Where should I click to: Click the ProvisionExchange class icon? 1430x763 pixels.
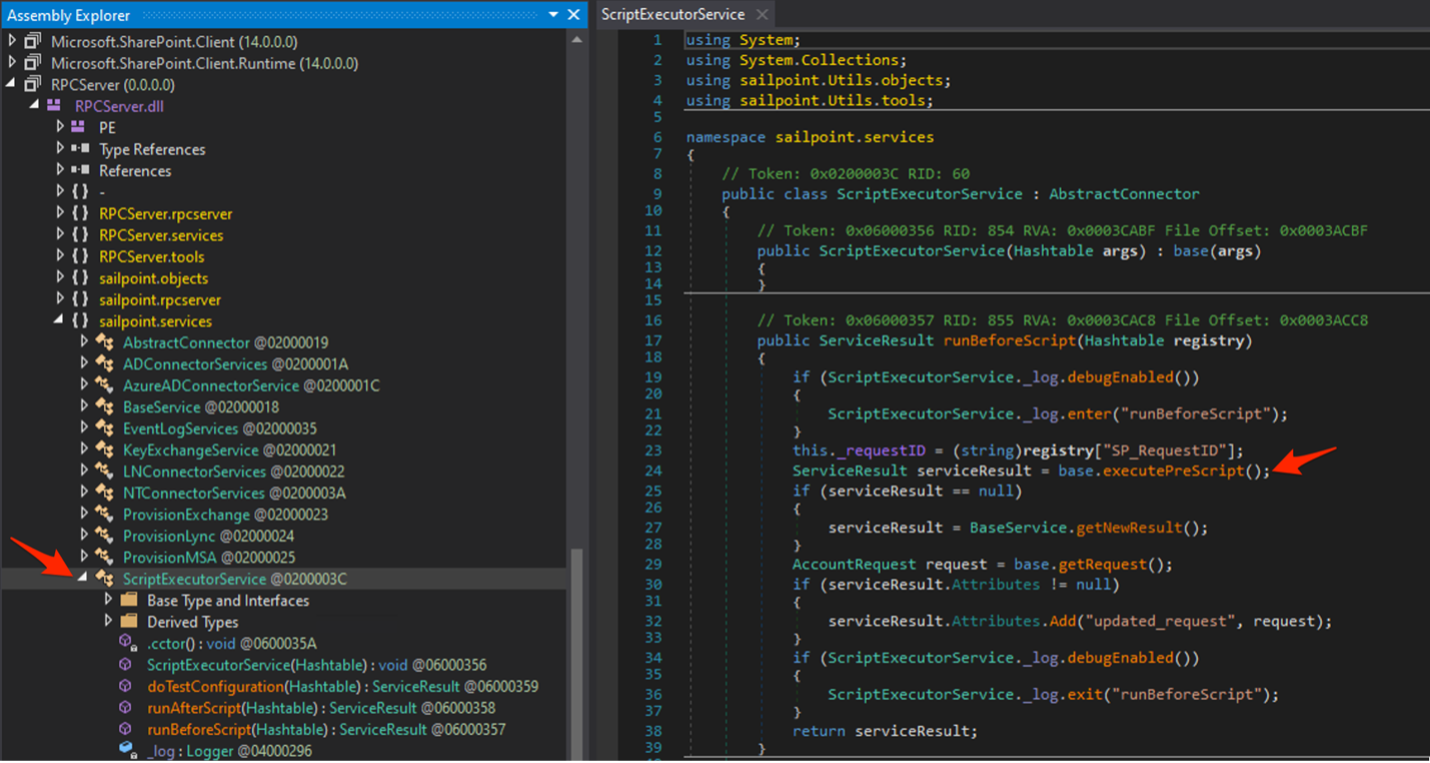105,515
